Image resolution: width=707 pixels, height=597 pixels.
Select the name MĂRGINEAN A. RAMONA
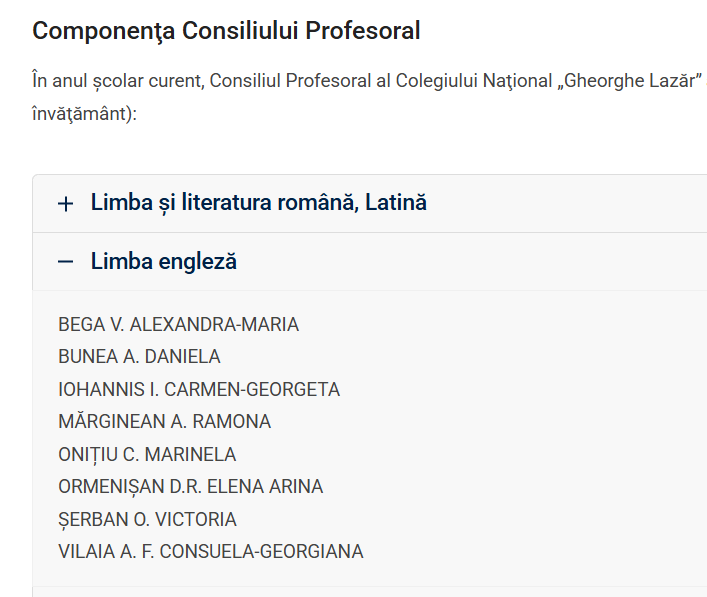(x=165, y=422)
